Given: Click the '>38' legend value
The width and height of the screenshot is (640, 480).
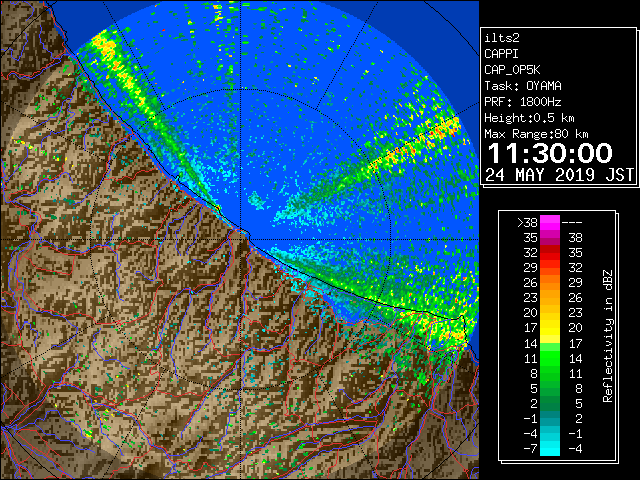Looking at the screenshot, I should 527,223.
